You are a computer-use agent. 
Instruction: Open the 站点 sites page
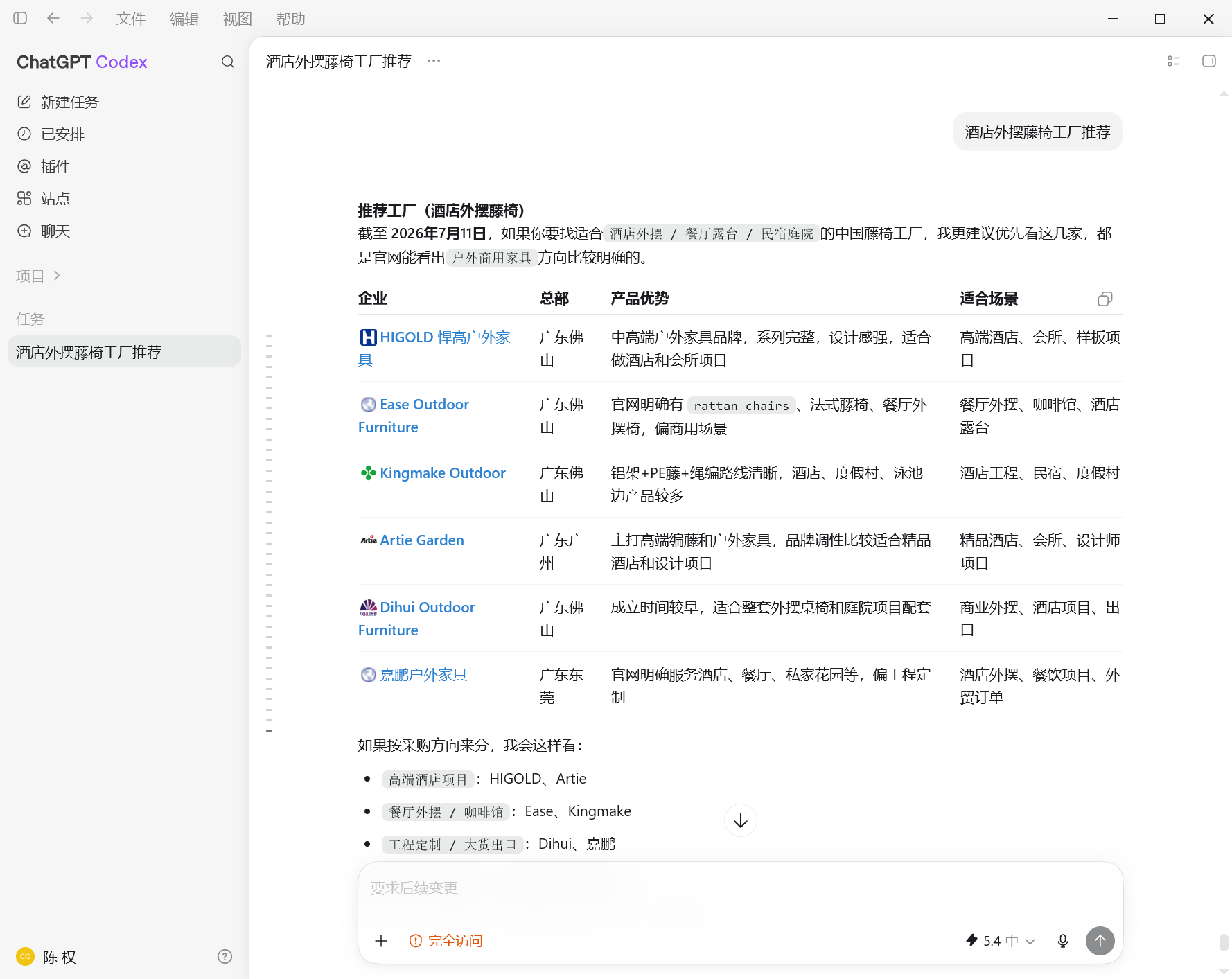pos(124,199)
